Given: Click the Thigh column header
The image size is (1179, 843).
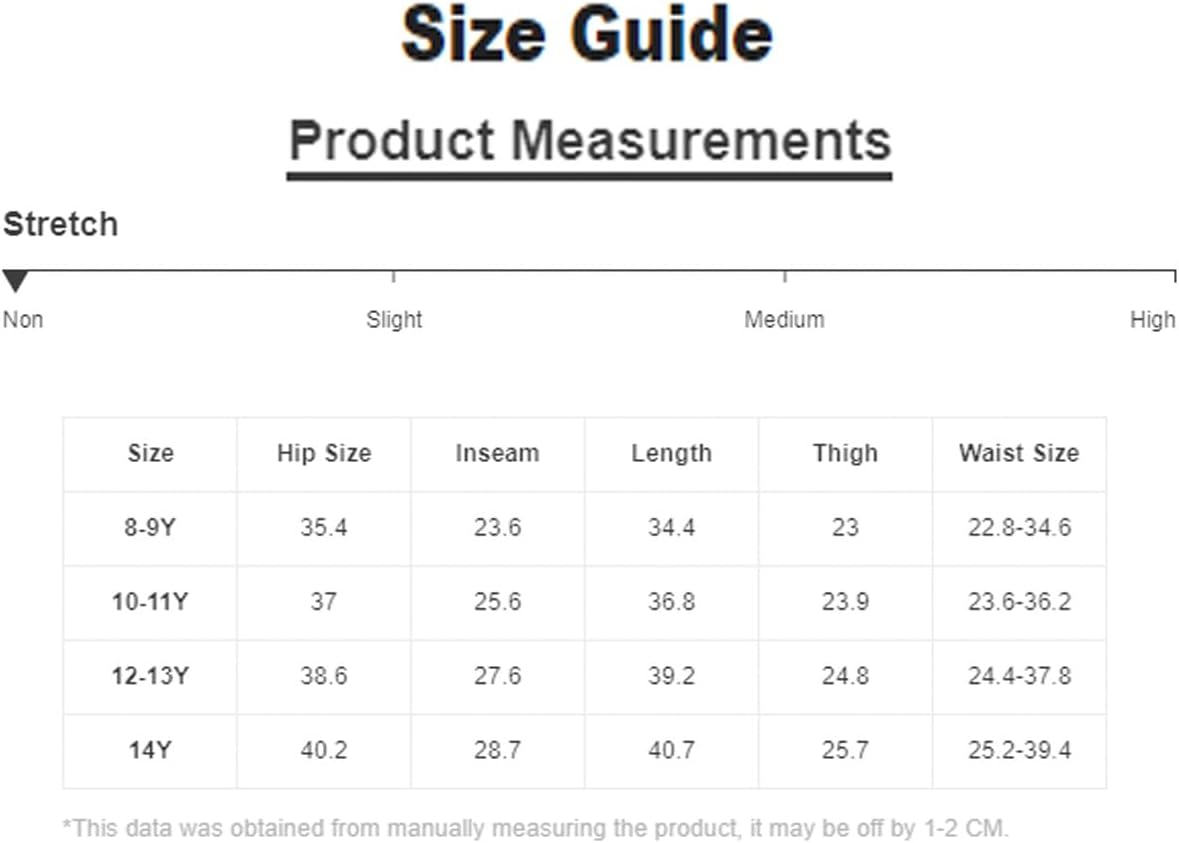Looking at the screenshot, I should [845, 453].
